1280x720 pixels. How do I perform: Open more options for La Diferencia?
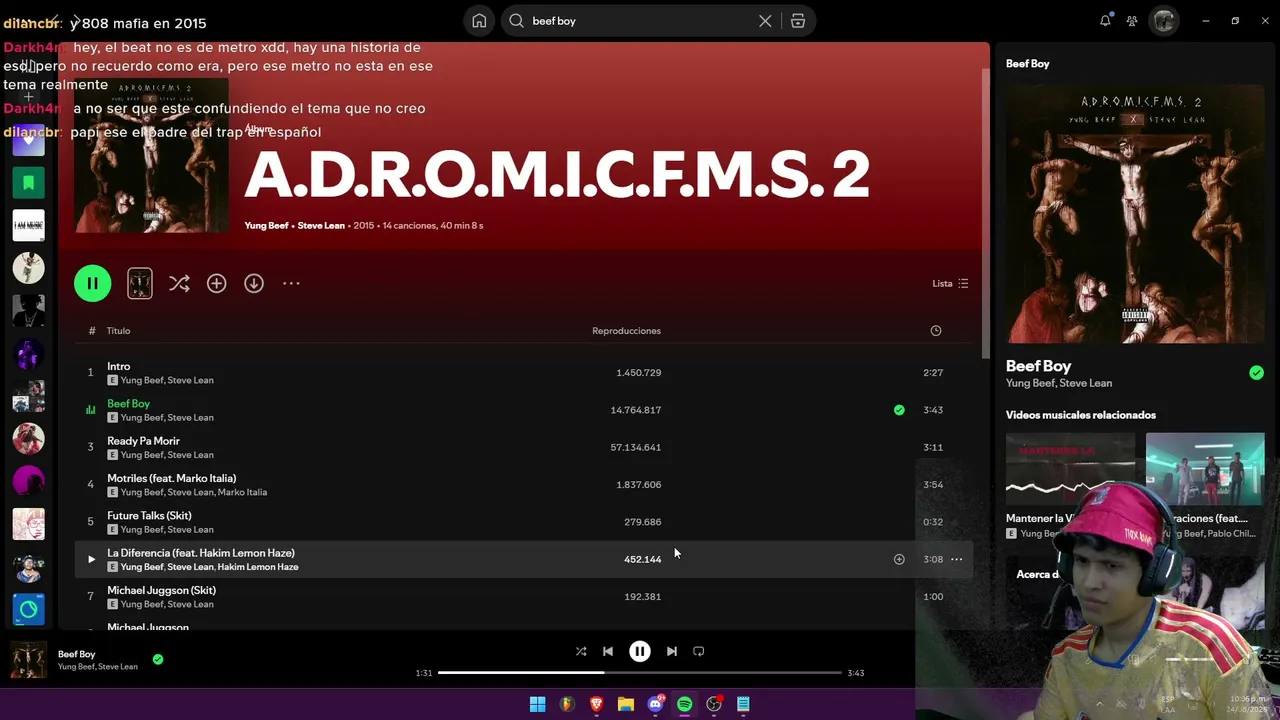pyautogui.click(x=957, y=559)
